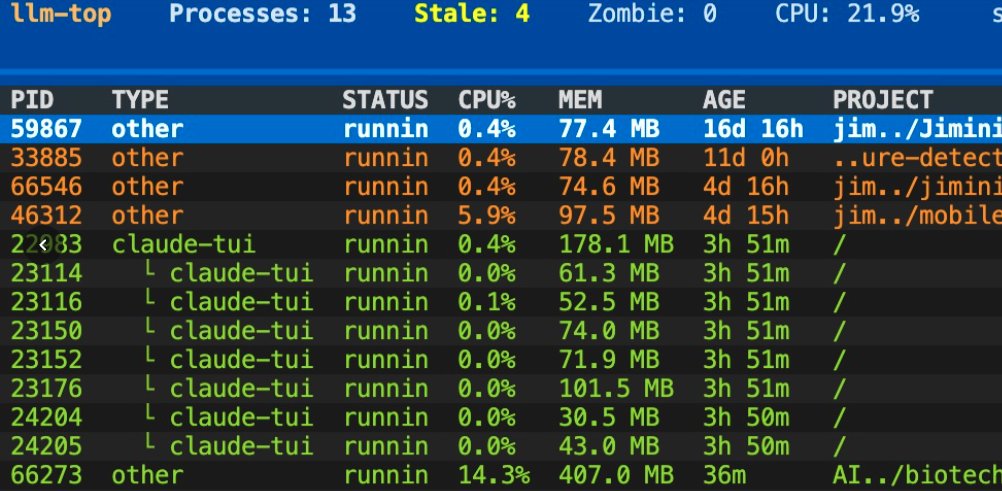1002x491 pixels.
Task: Click the 5.9% CPU value
Action: pos(486,215)
